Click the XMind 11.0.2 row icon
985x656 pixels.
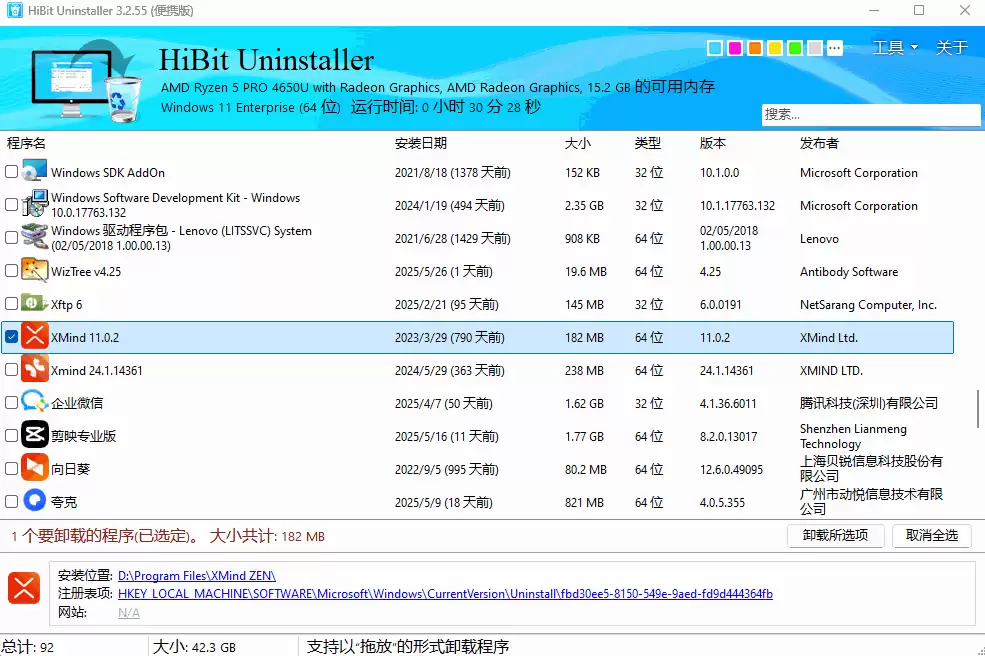point(35,337)
